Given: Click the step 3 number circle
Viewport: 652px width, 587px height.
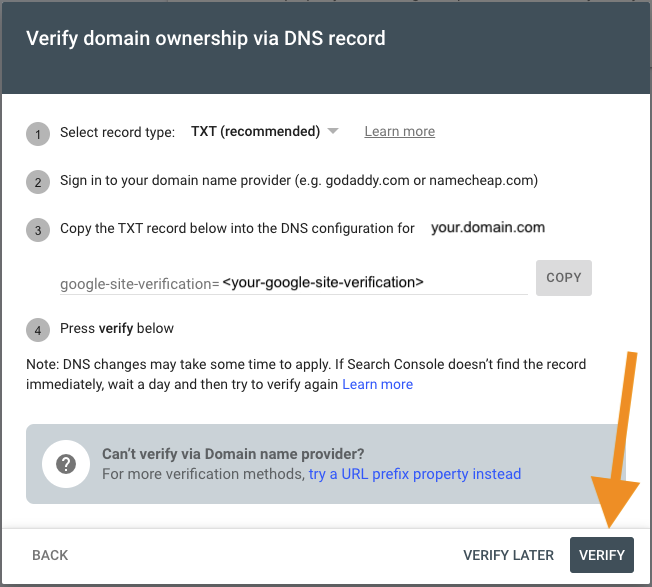Looking at the screenshot, I should click(38, 230).
